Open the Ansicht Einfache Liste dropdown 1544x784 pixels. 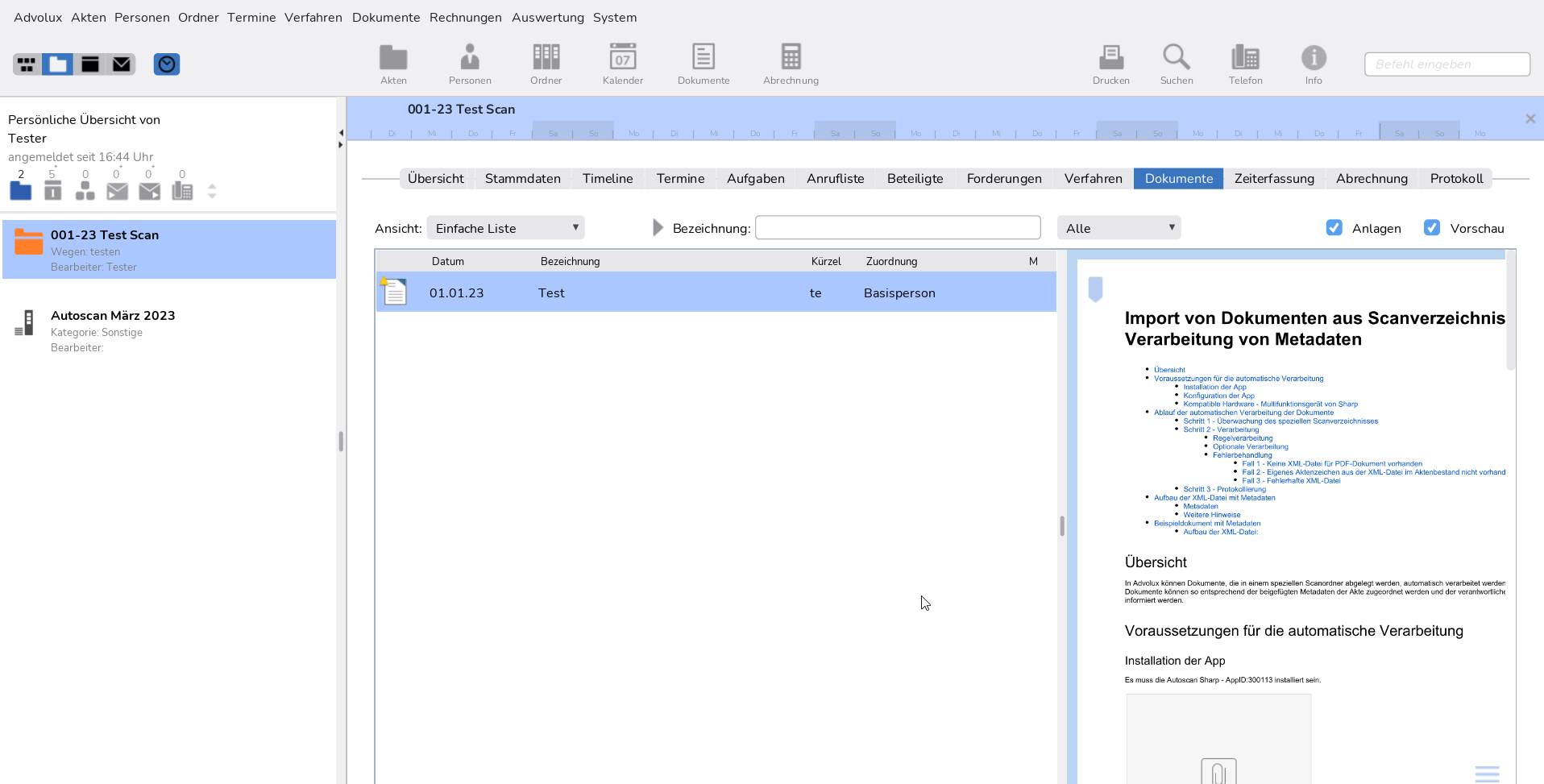click(x=506, y=228)
